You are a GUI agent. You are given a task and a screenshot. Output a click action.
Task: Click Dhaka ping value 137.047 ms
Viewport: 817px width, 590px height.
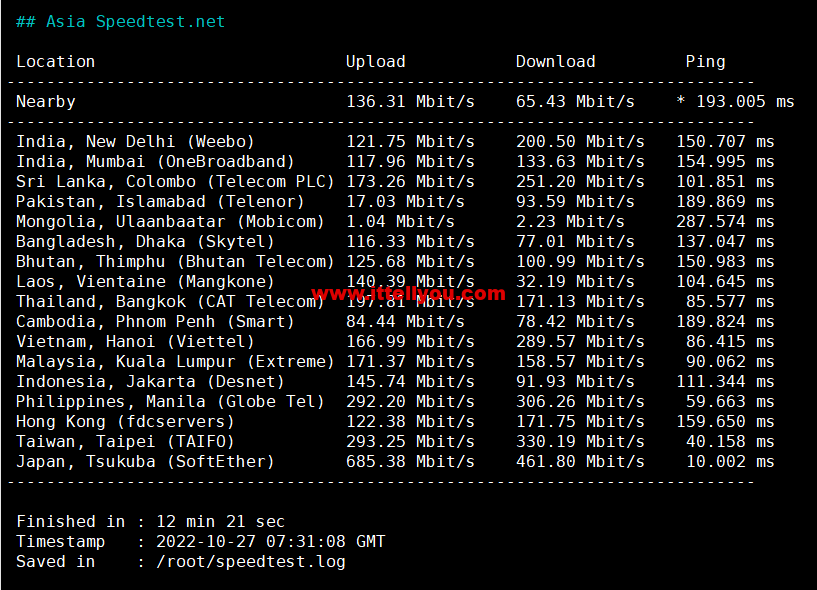click(725, 242)
